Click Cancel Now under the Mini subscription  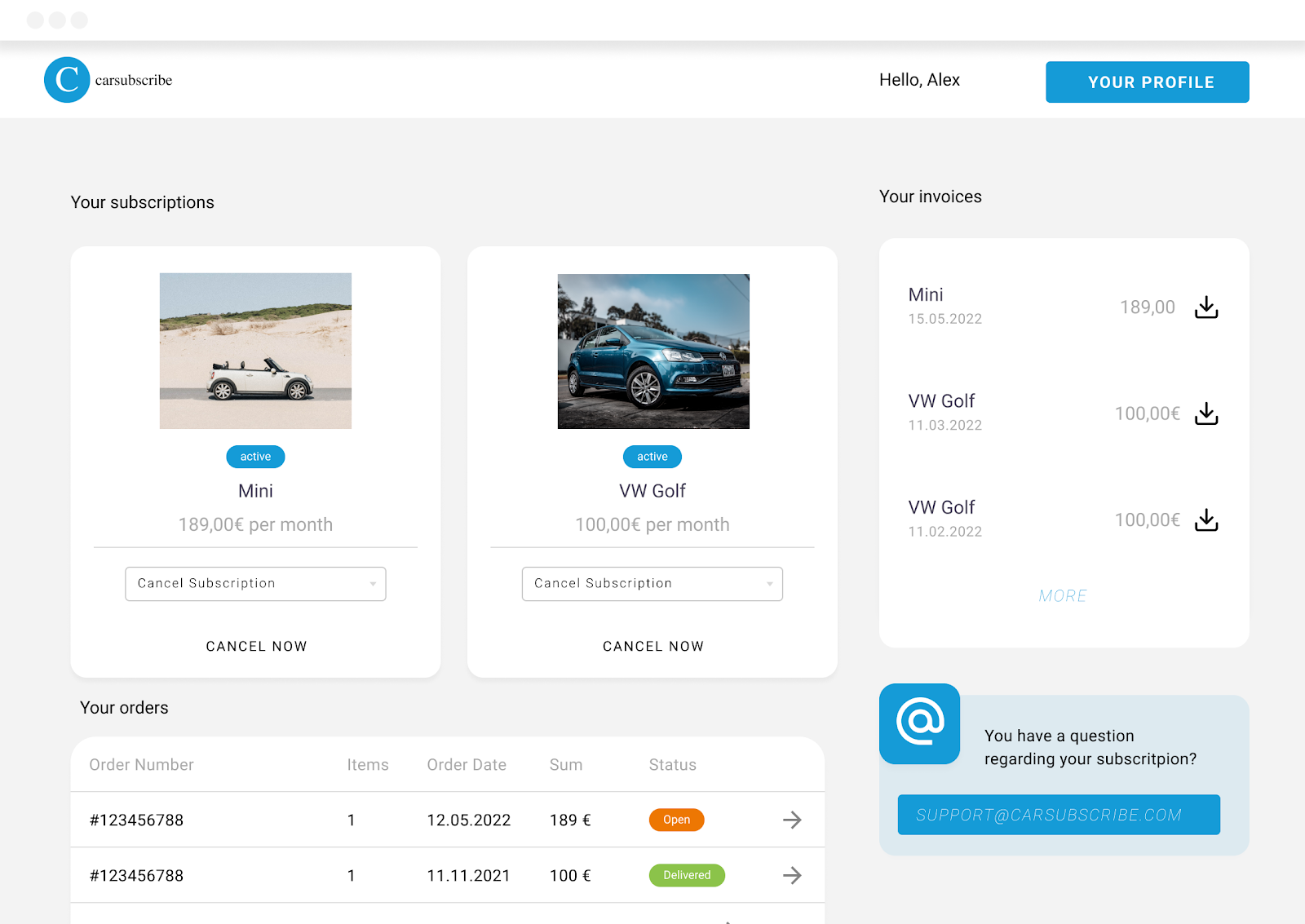(x=256, y=646)
